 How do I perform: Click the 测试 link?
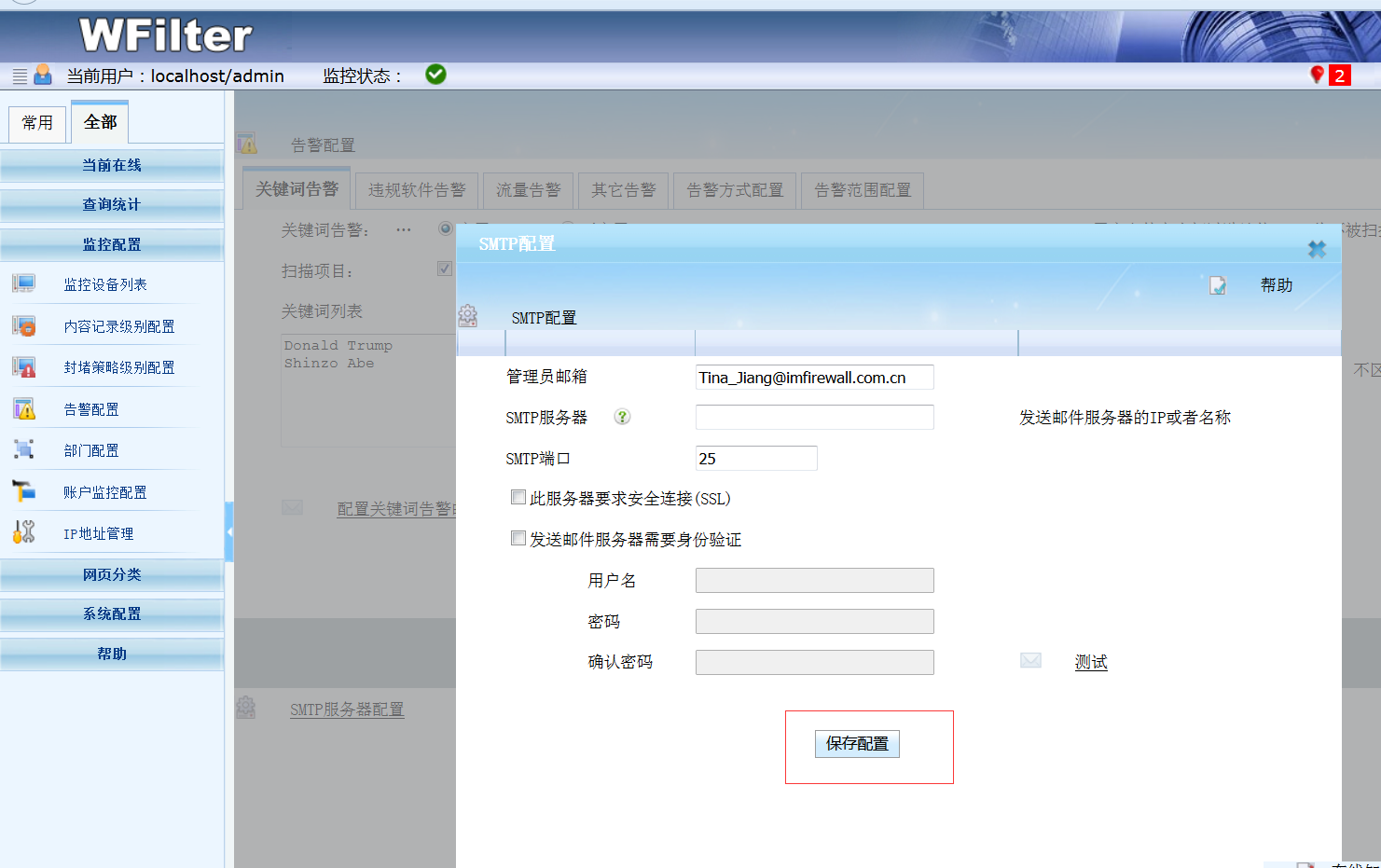tap(1091, 662)
